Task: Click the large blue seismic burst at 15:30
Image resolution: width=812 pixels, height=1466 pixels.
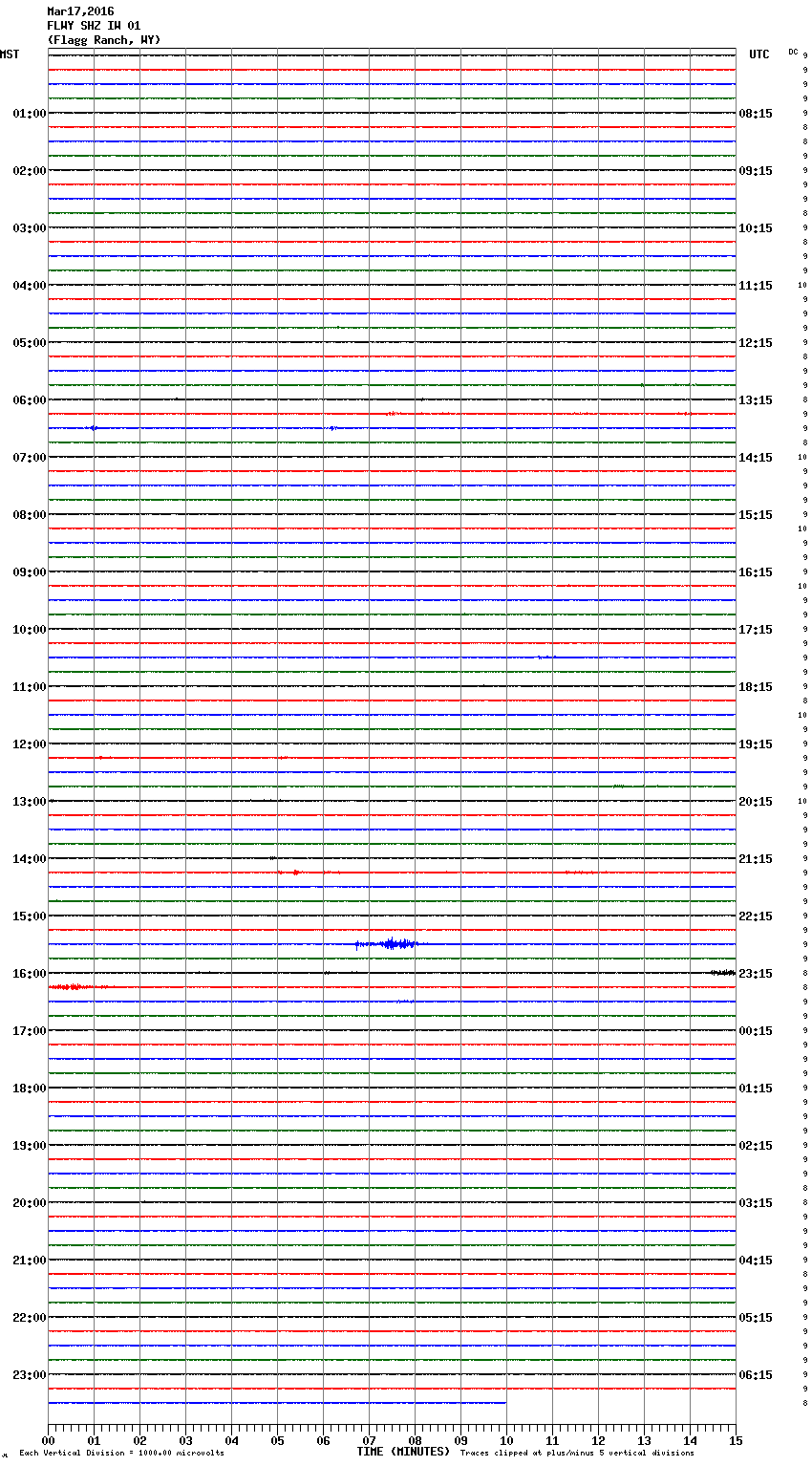Action: tap(387, 944)
